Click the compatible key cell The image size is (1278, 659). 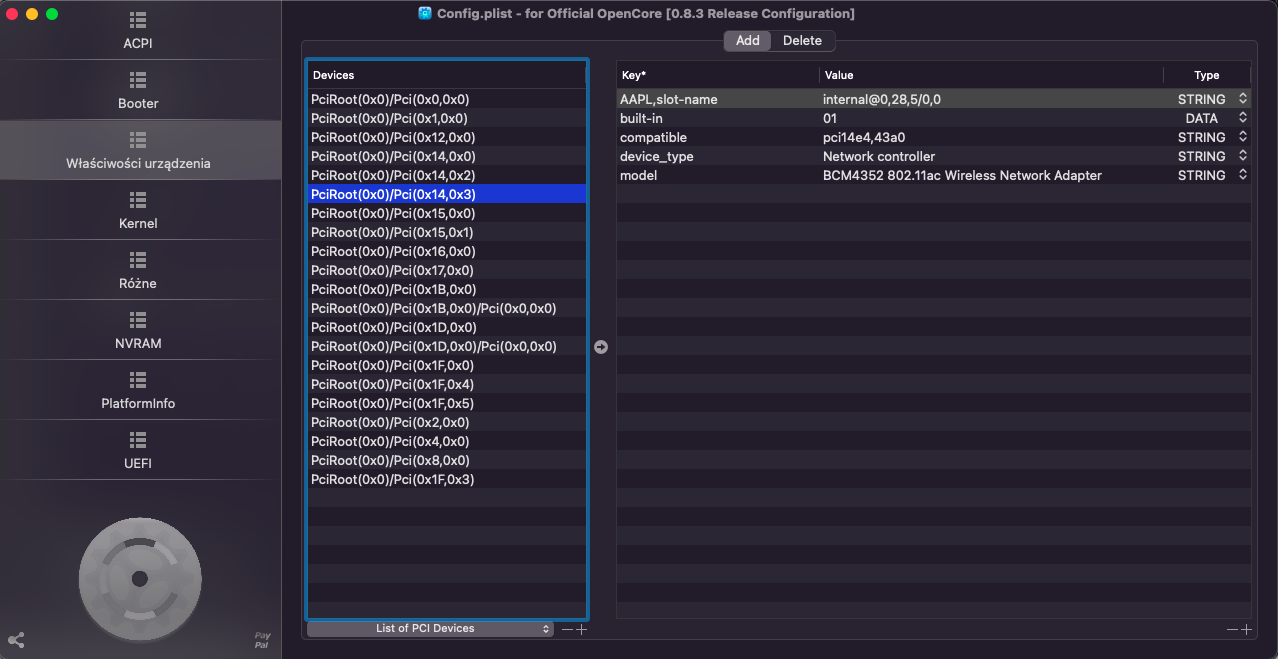(717, 137)
